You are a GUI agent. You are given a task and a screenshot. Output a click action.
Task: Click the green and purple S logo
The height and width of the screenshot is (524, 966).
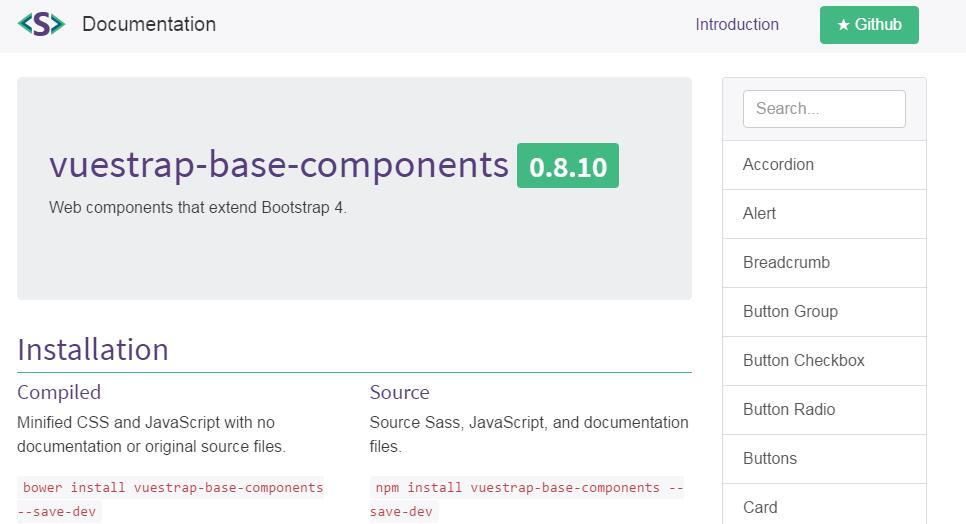tap(41, 24)
